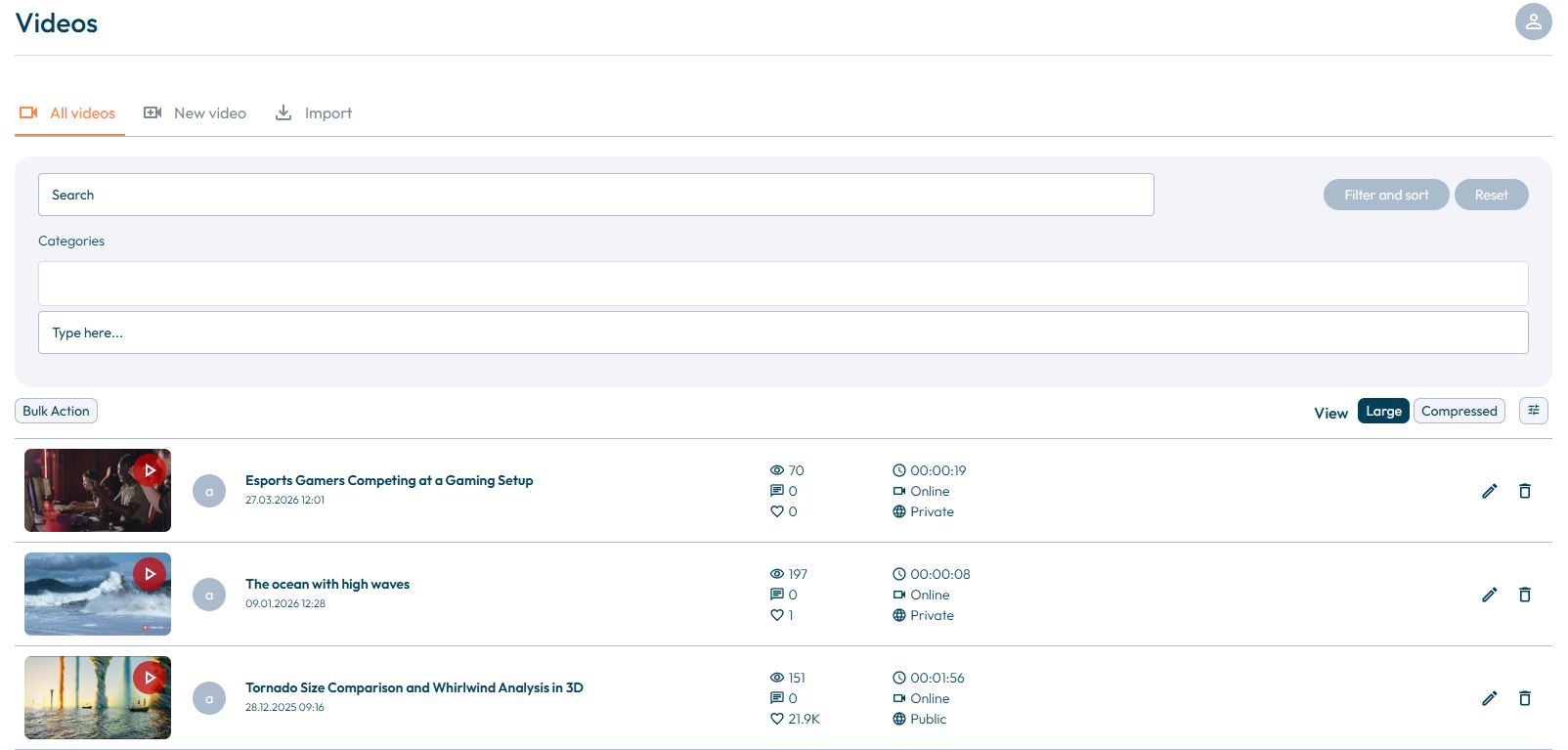
Task: Open the Bulk Action dropdown
Action: 56,411
